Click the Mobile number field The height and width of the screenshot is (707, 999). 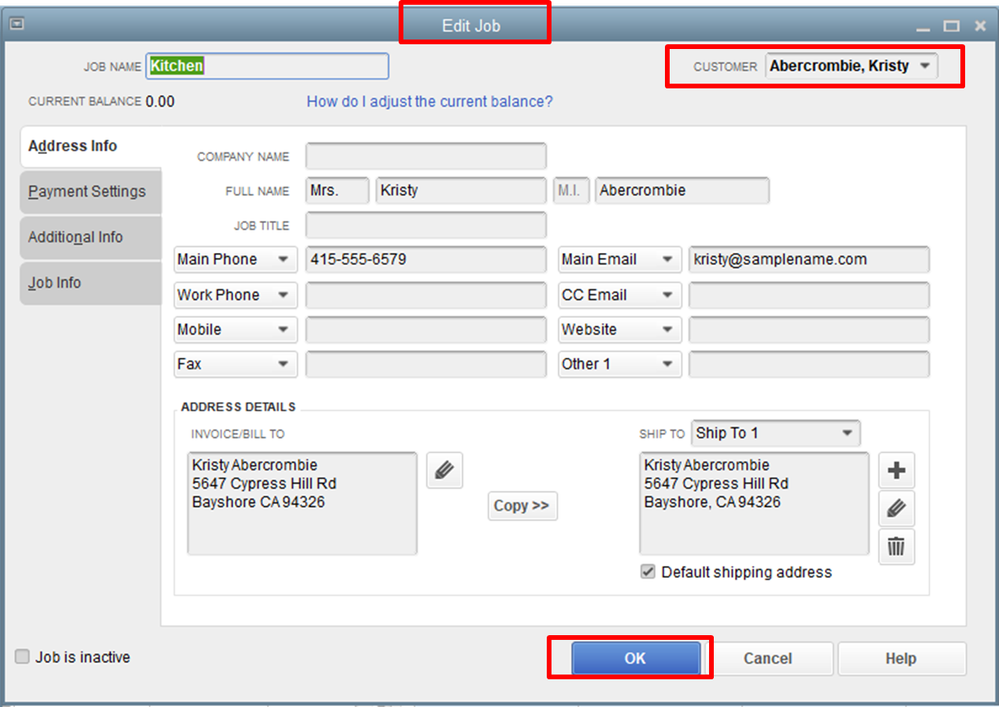426,329
